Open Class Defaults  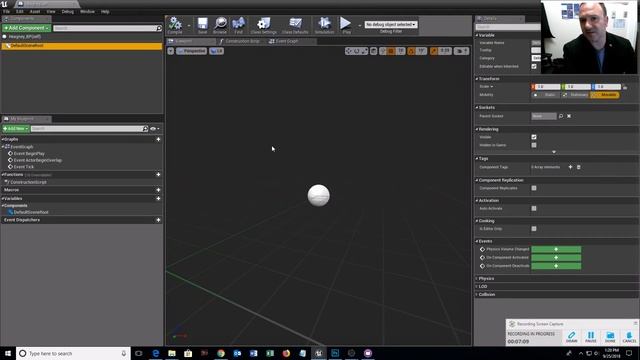295,25
